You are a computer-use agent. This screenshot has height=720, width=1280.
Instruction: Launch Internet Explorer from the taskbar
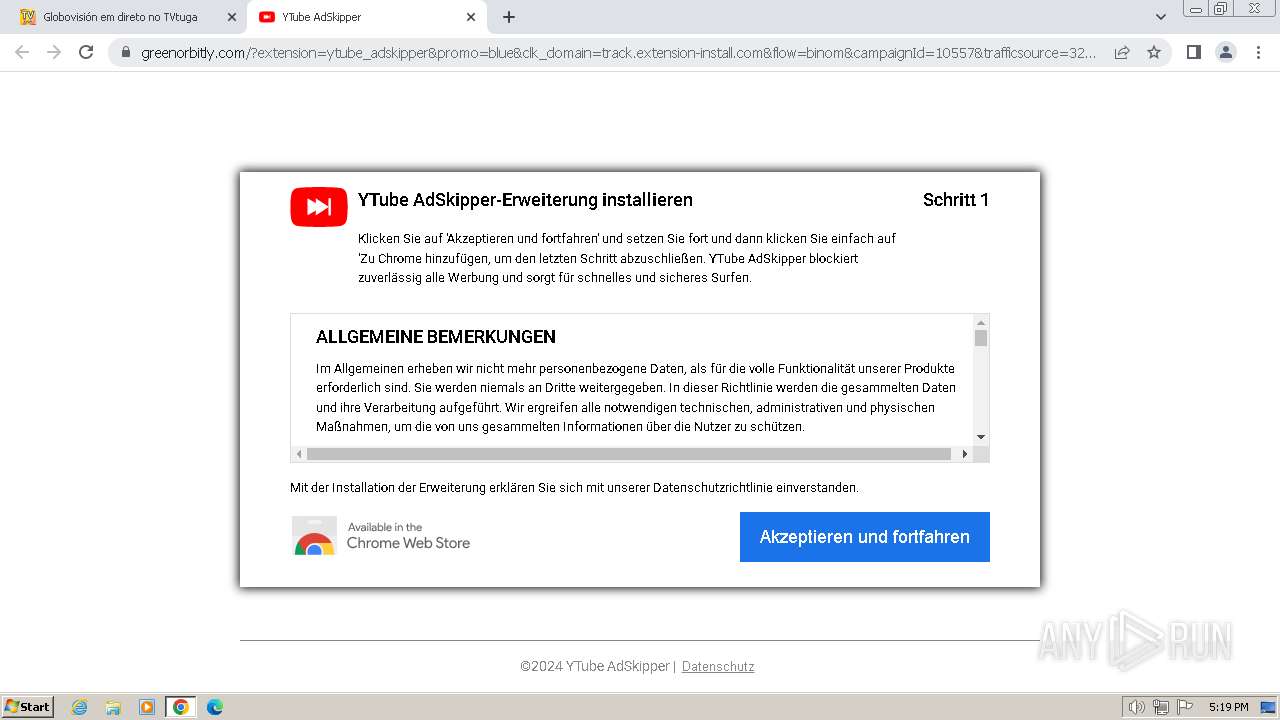(x=80, y=707)
